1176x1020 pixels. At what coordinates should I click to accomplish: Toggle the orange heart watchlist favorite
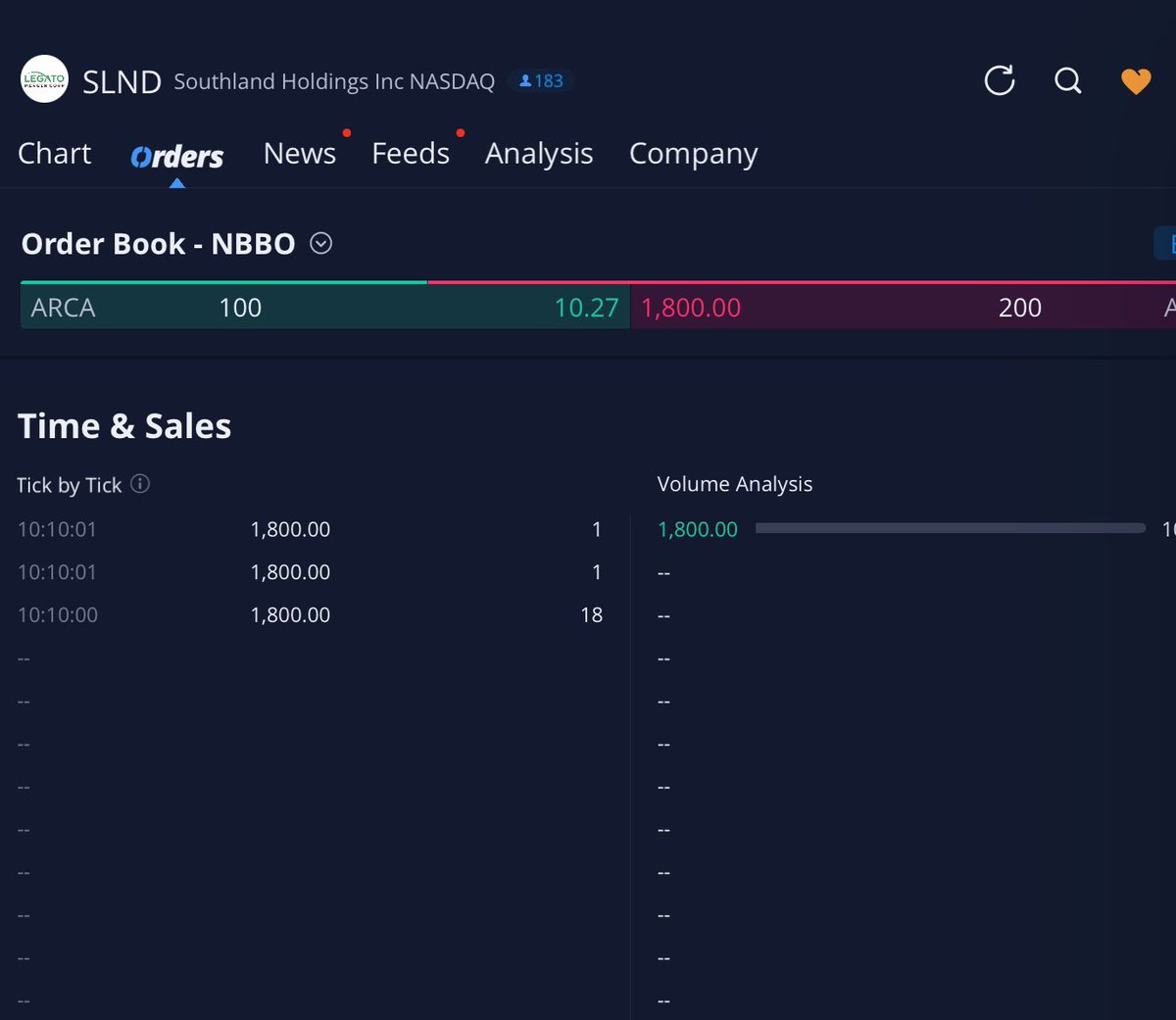pos(1136,81)
